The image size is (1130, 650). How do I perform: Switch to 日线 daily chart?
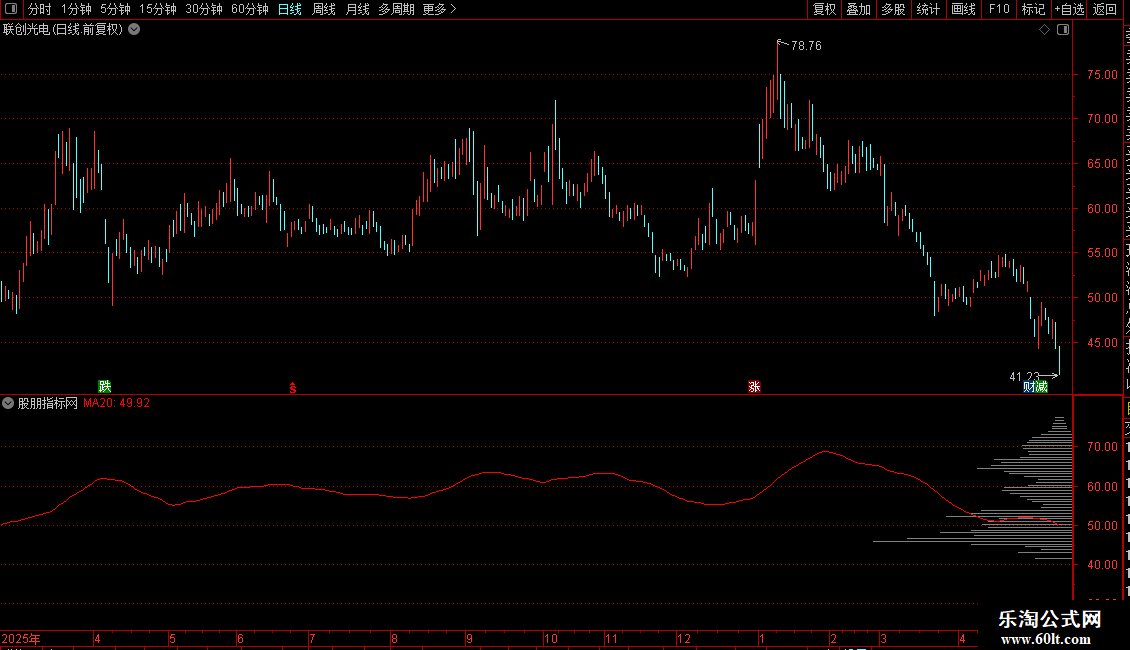point(290,9)
